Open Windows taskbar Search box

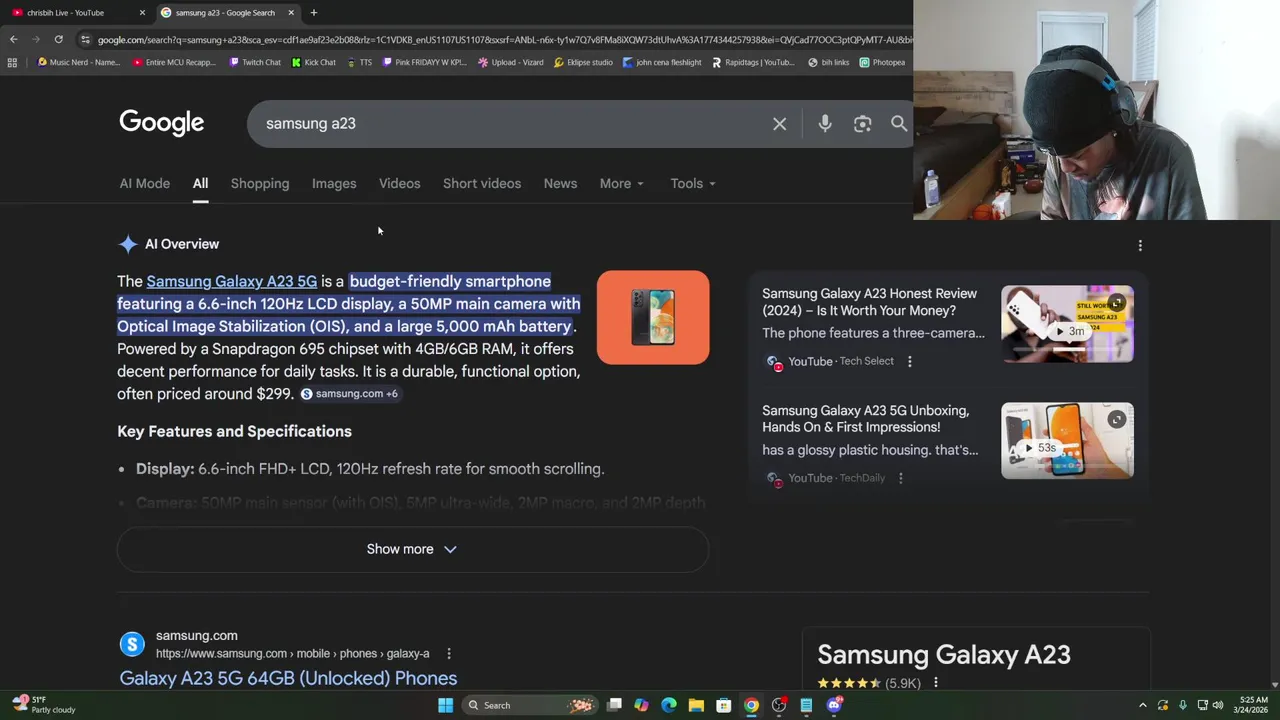(531, 705)
